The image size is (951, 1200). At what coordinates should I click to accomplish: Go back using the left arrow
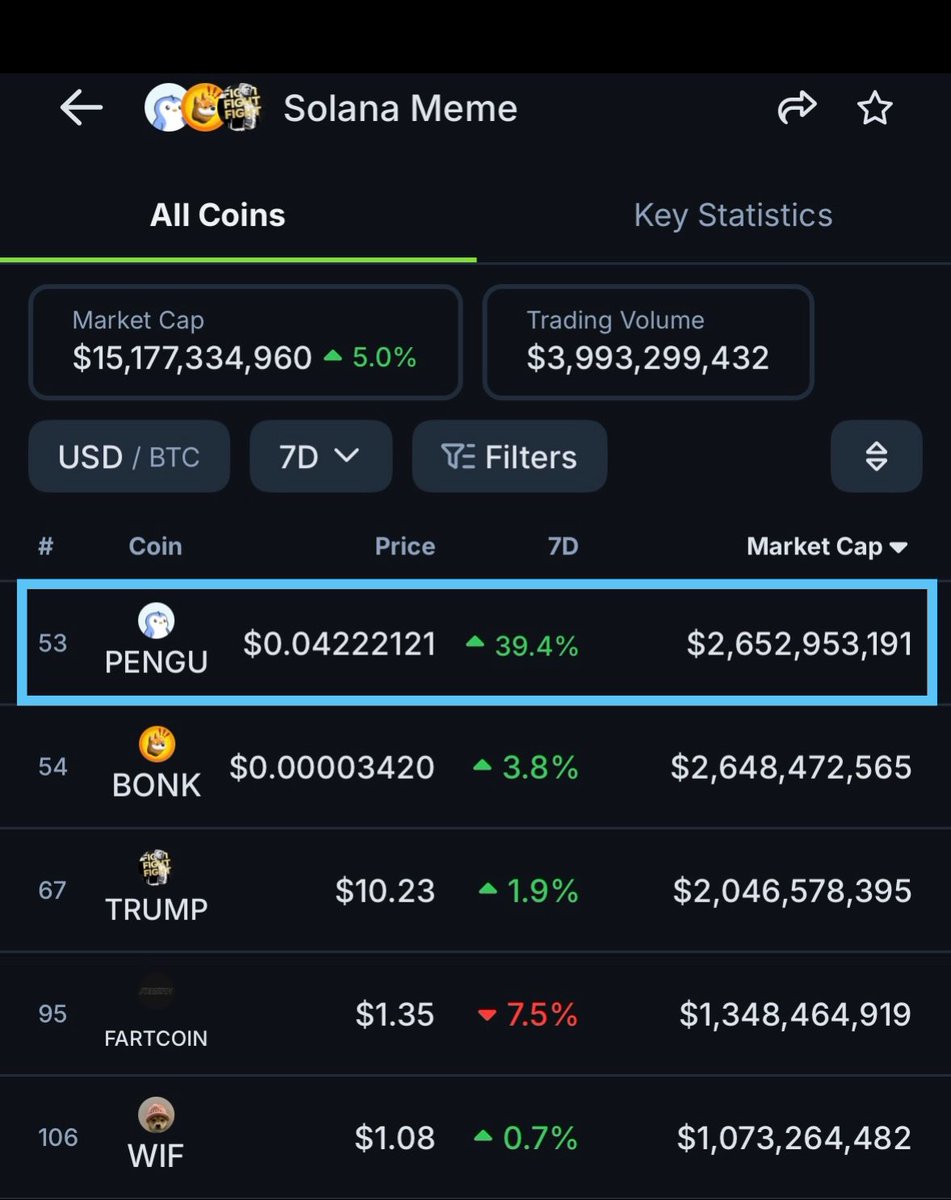coord(81,108)
